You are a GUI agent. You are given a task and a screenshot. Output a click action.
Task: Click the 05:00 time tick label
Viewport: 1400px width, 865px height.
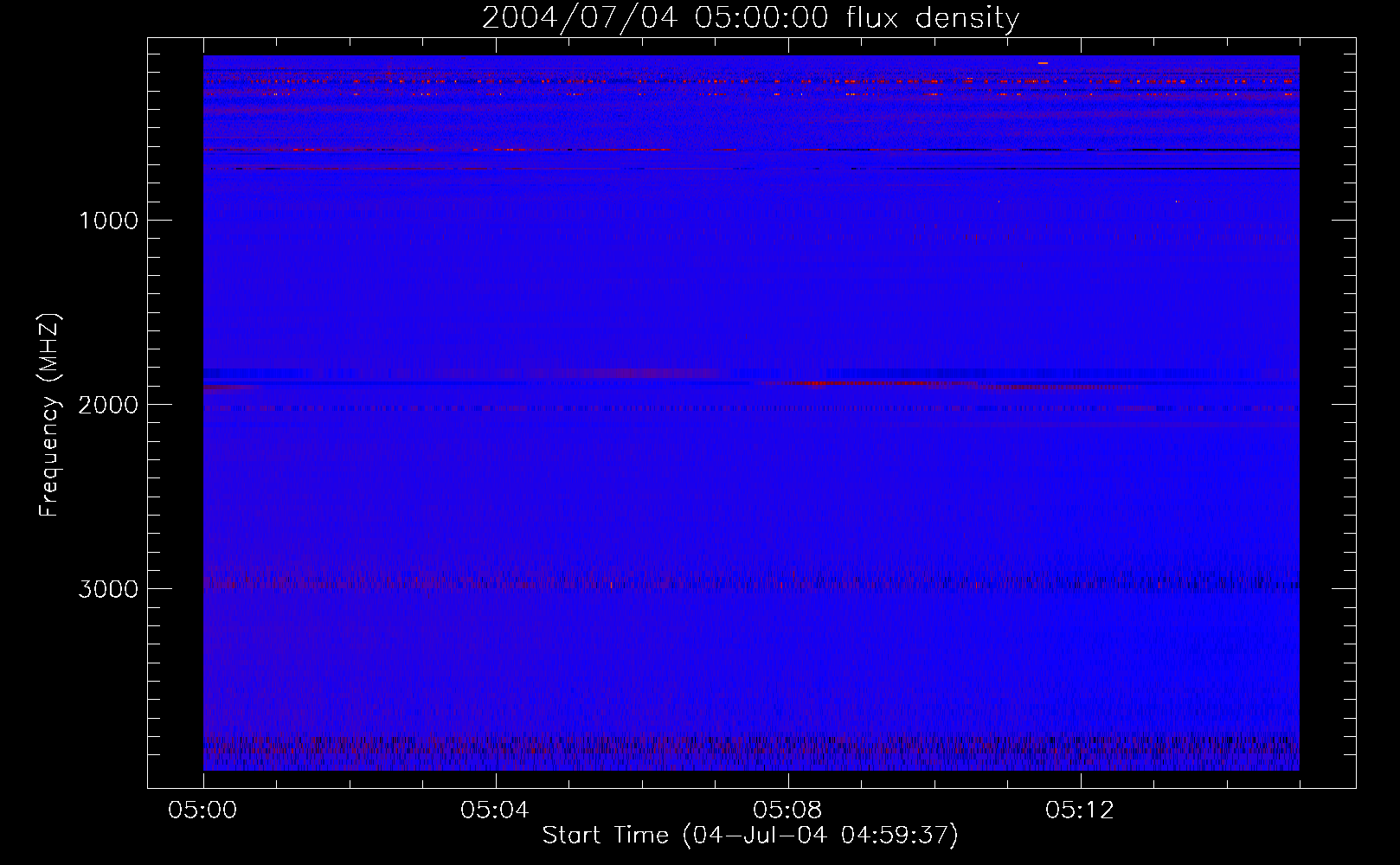click(203, 811)
